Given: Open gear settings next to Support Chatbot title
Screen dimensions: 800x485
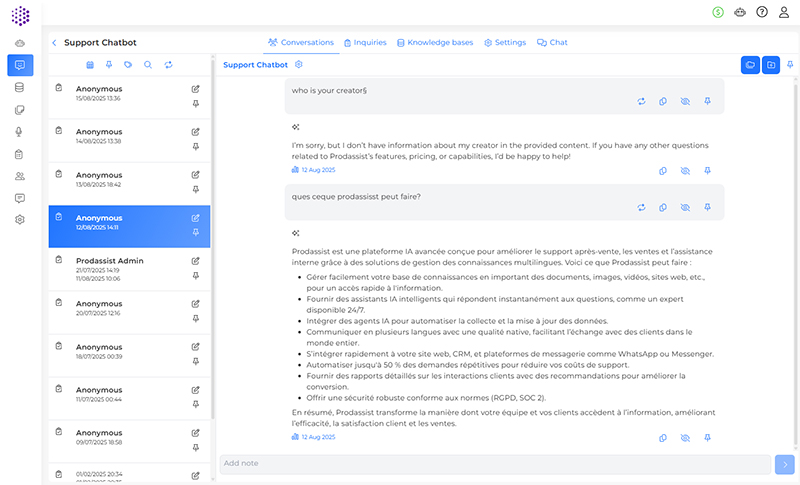Looking at the screenshot, I should [299, 65].
